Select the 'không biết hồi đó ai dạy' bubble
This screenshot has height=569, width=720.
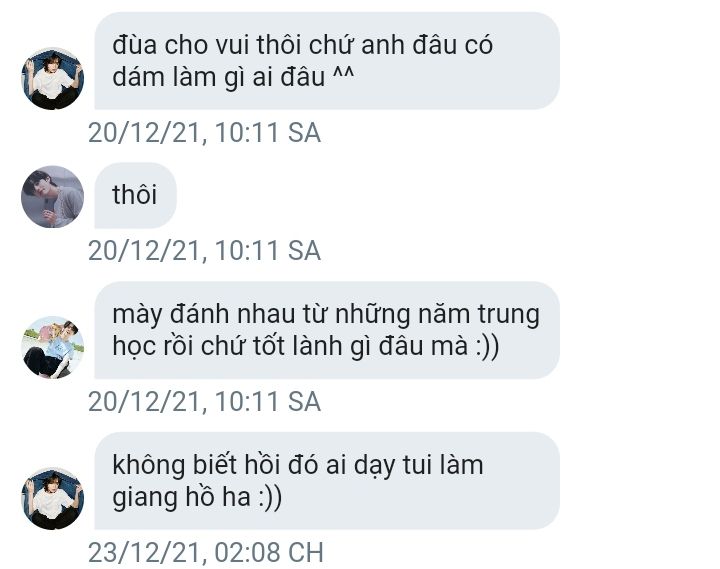point(327,481)
